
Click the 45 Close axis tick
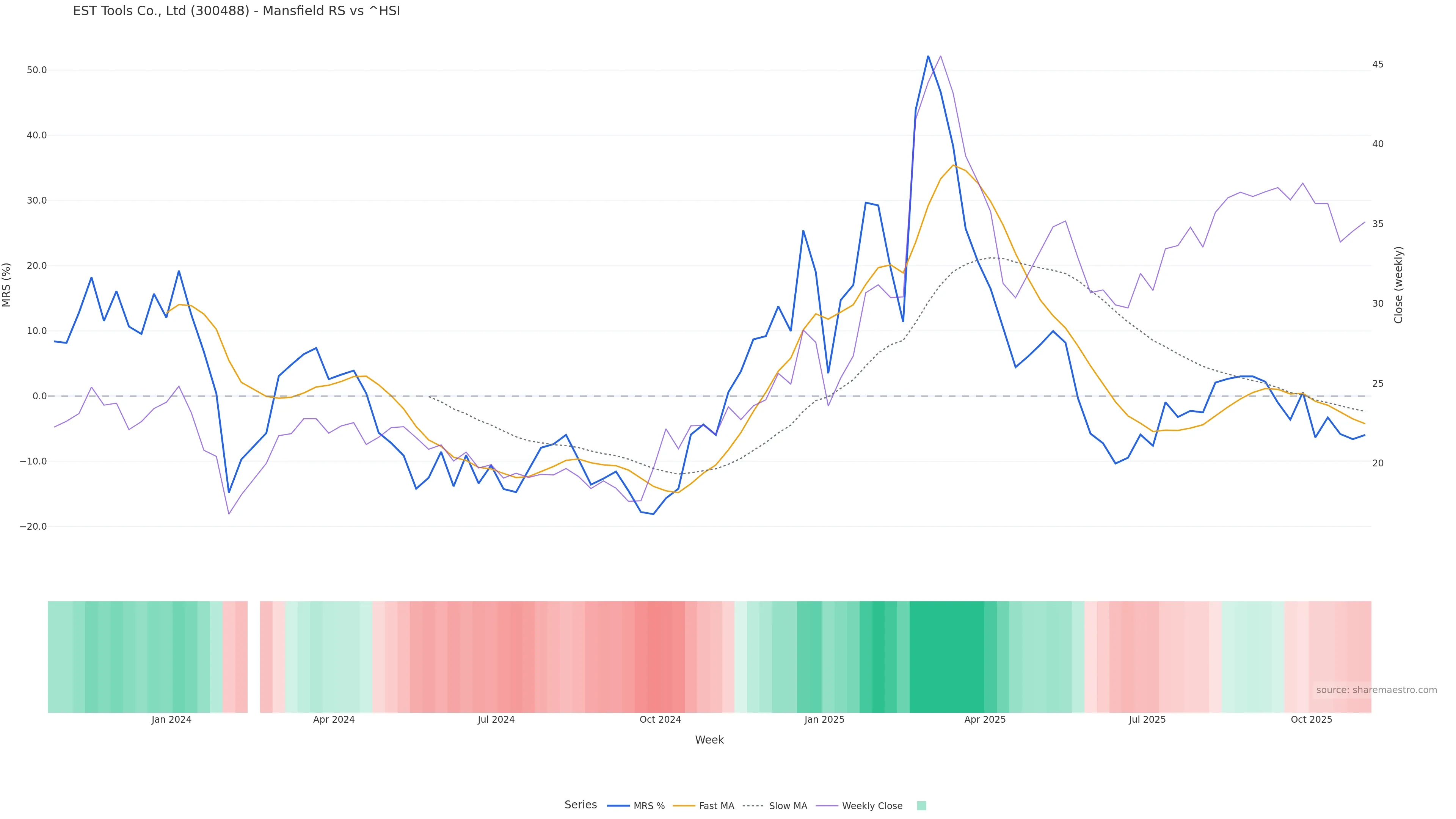1378,64
